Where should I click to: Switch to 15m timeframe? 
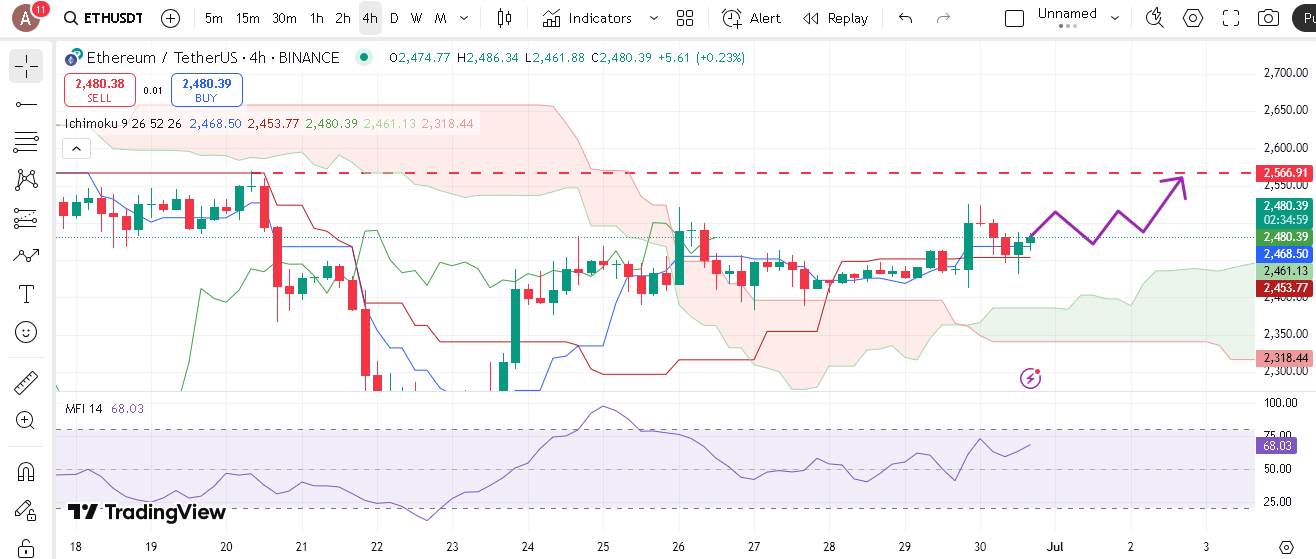point(248,18)
